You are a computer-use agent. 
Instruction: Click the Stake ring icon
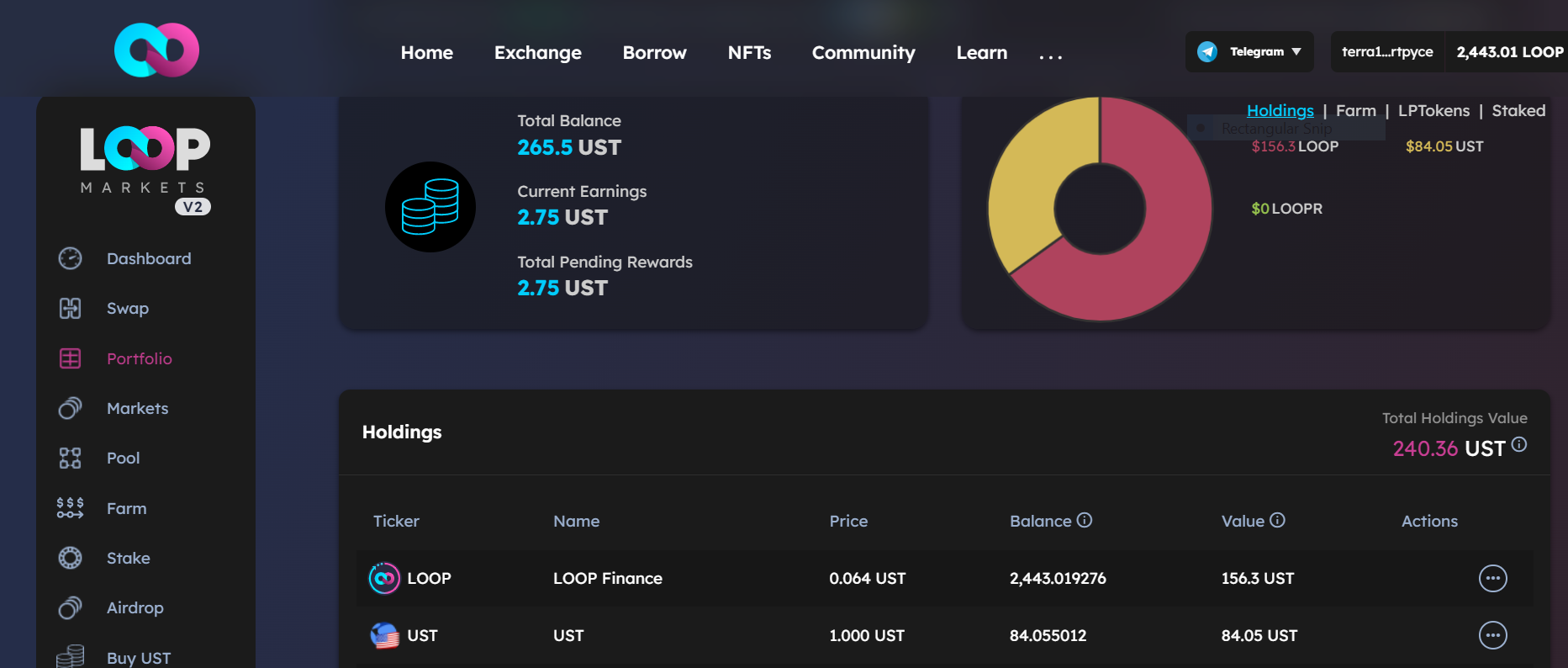pos(70,558)
